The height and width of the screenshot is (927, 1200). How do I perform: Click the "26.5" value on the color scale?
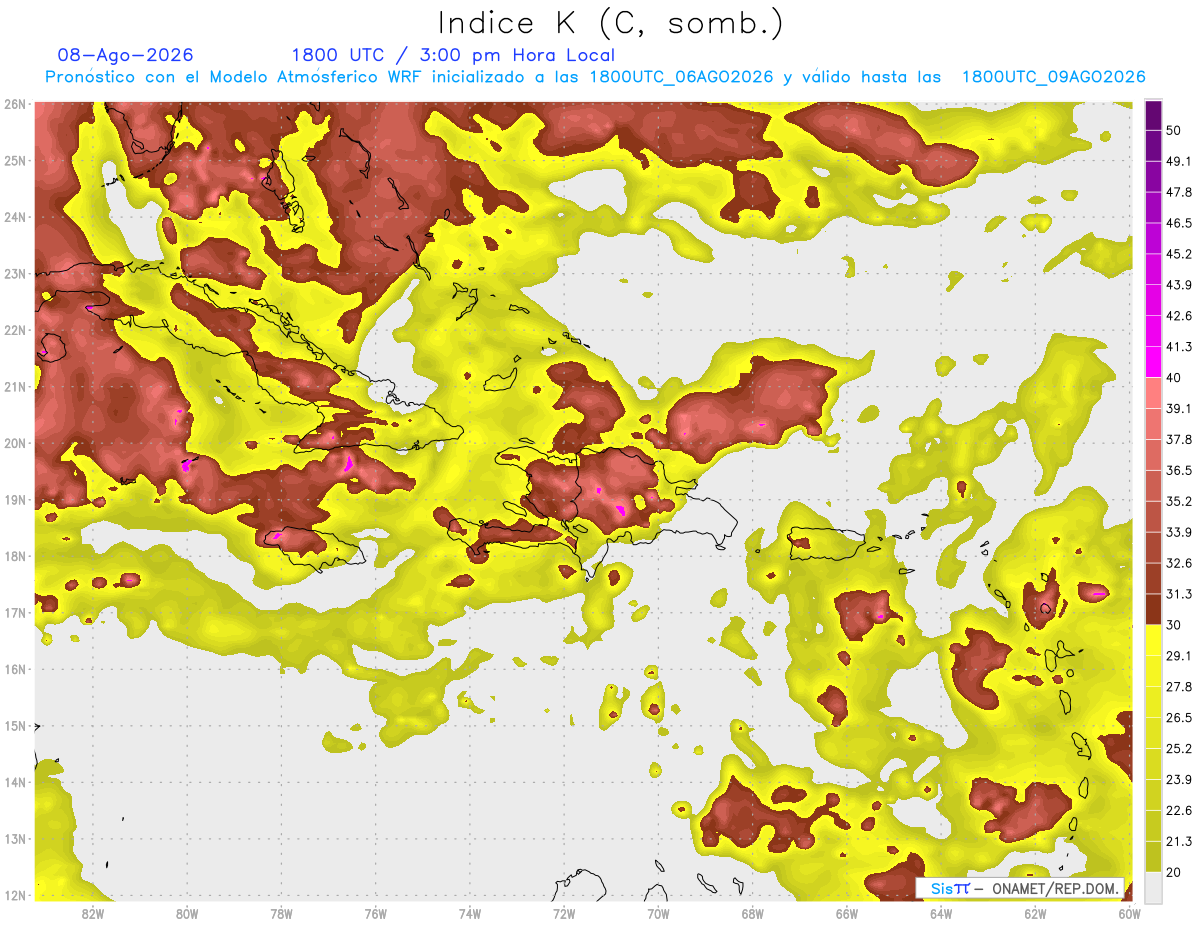(1180, 717)
